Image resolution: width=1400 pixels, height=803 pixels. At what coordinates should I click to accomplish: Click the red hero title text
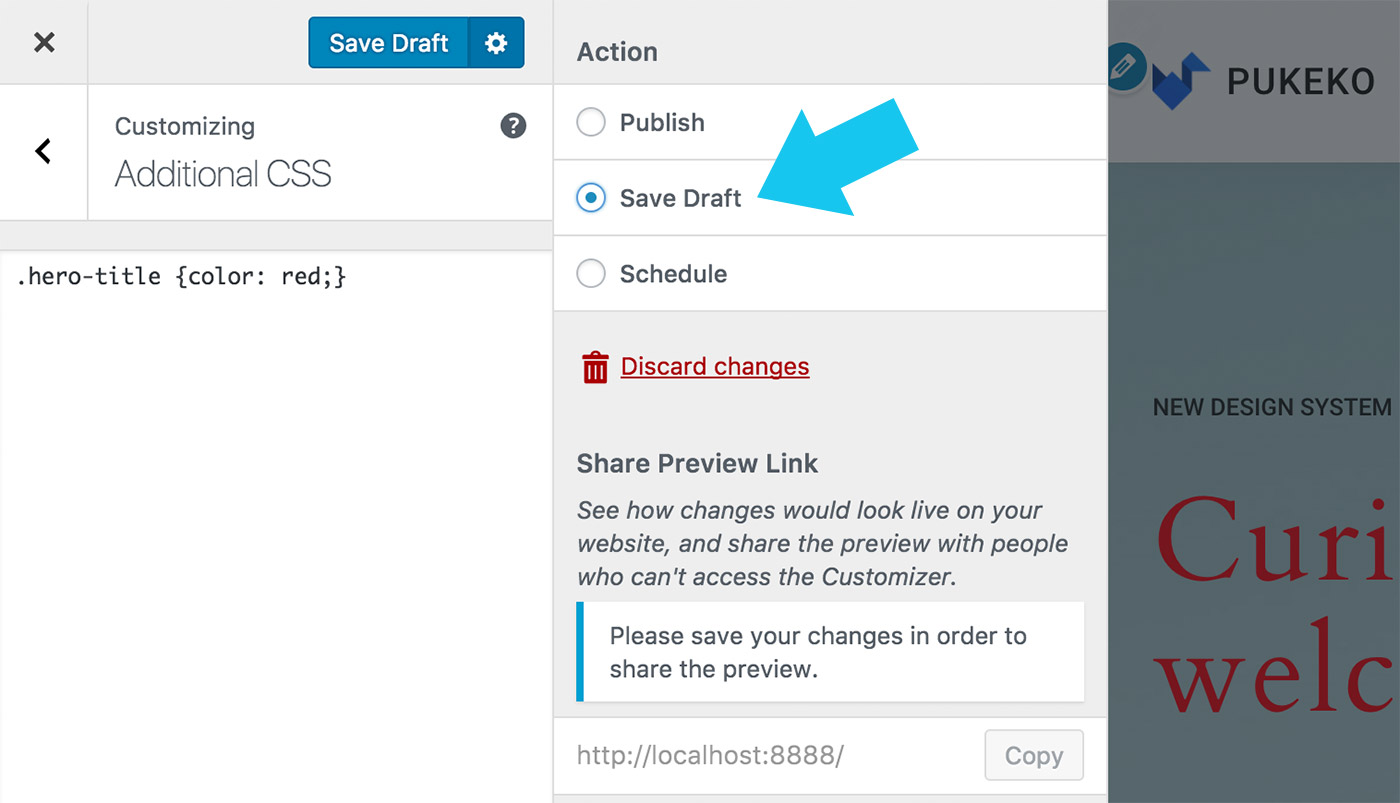pyautogui.click(x=1277, y=607)
